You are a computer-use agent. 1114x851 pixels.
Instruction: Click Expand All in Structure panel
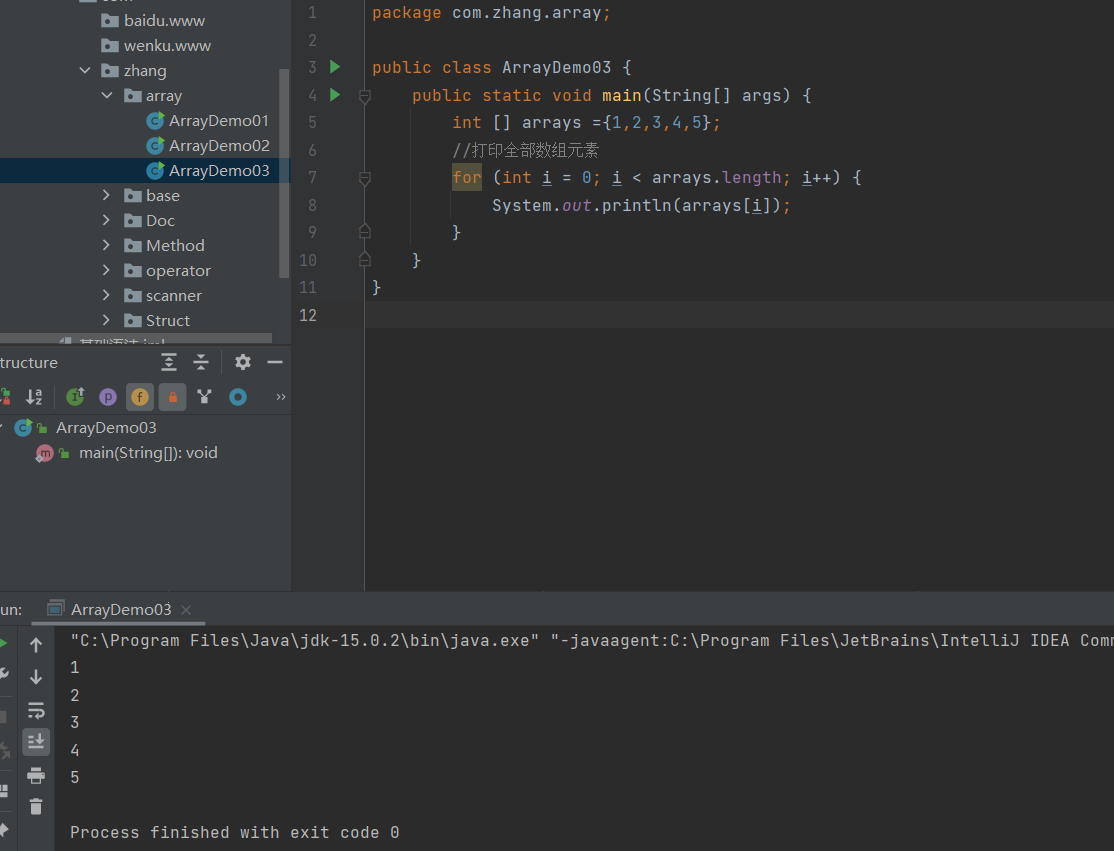point(168,362)
